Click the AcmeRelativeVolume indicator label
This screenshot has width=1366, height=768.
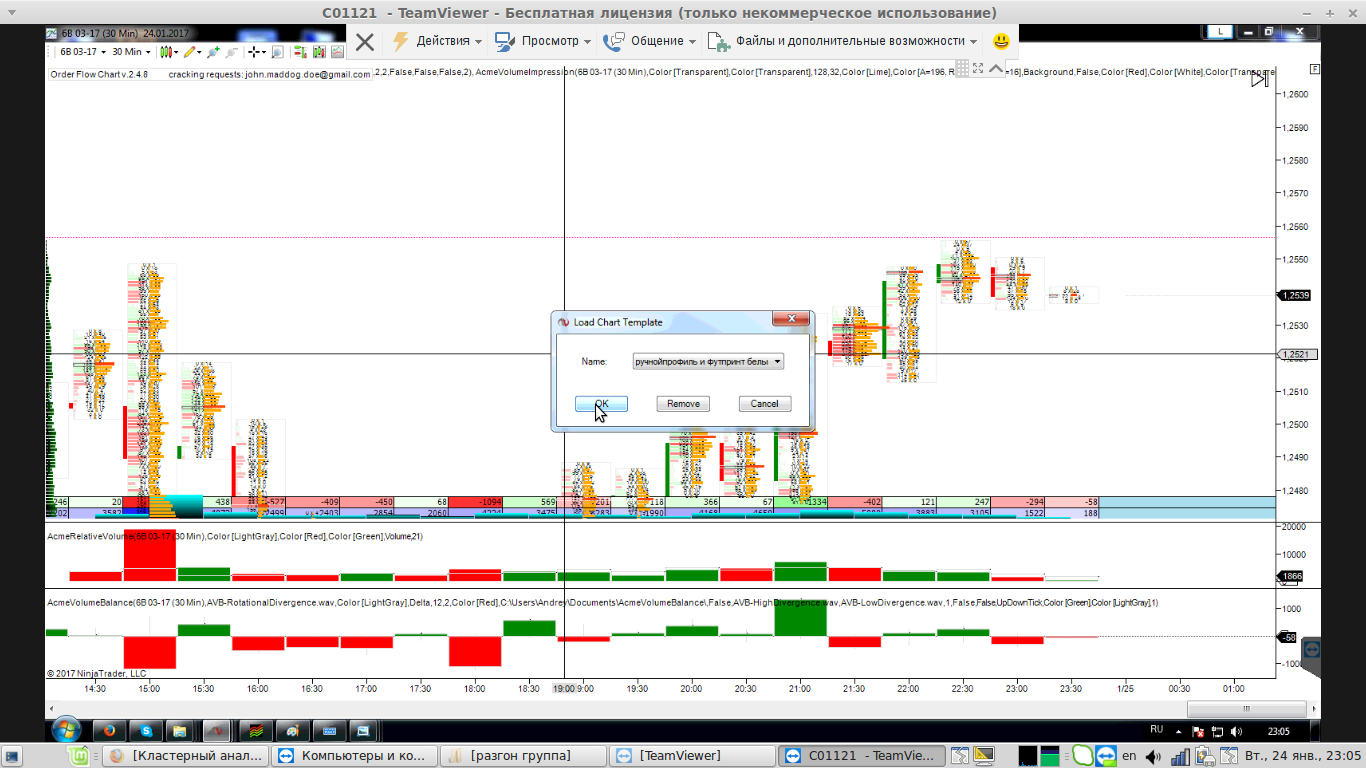point(235,537)
